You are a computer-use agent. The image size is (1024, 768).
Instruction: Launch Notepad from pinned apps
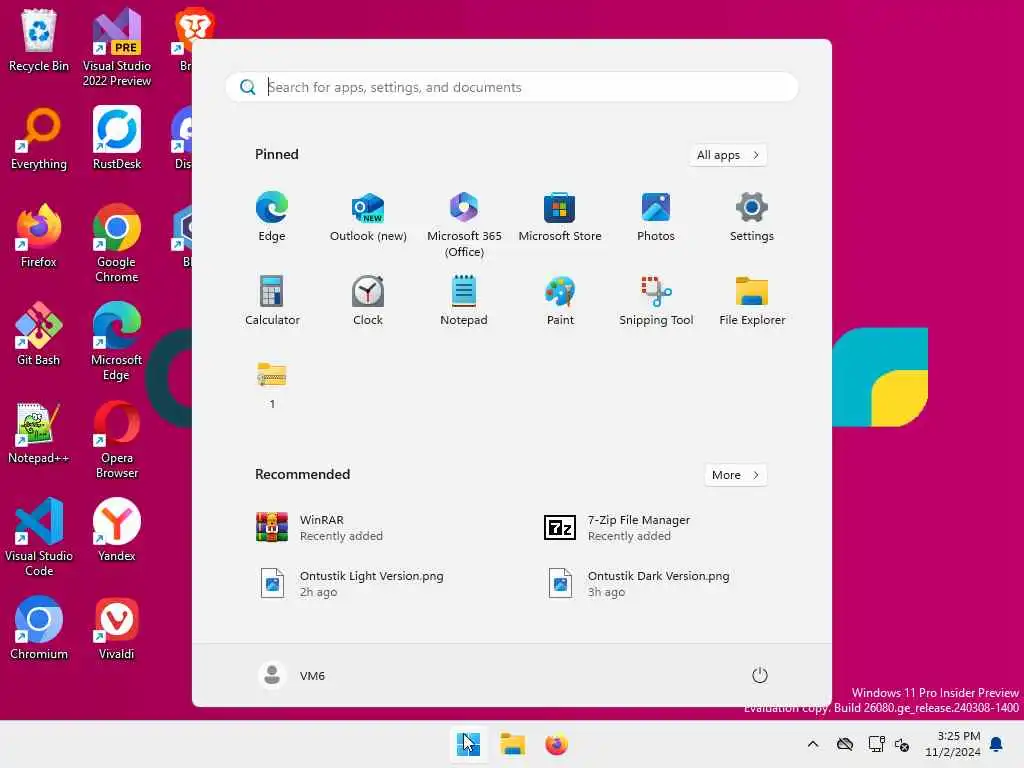(x=464, y=300)
